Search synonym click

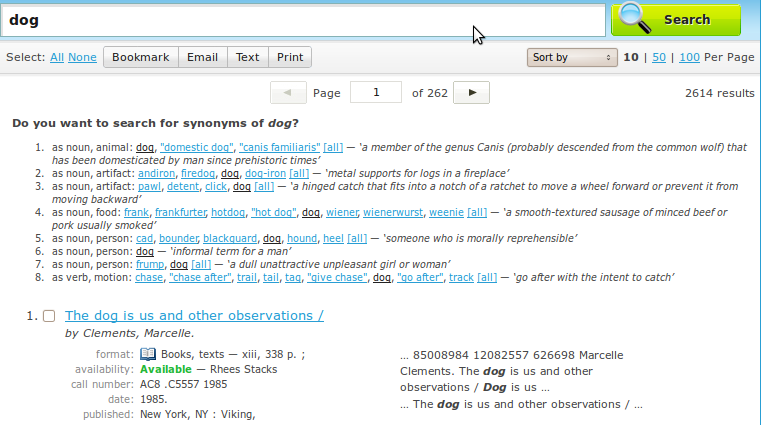pyautogui.click(x=216, y=186)
